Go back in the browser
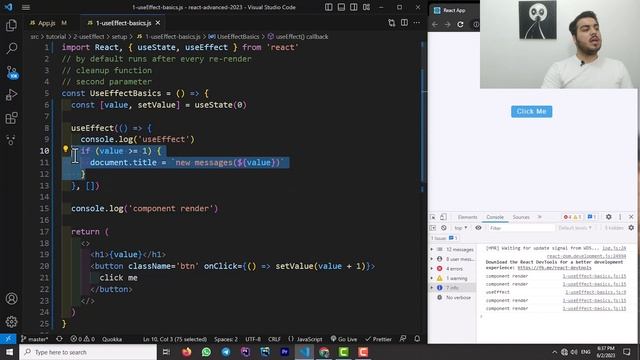 (x=435, y=24)
